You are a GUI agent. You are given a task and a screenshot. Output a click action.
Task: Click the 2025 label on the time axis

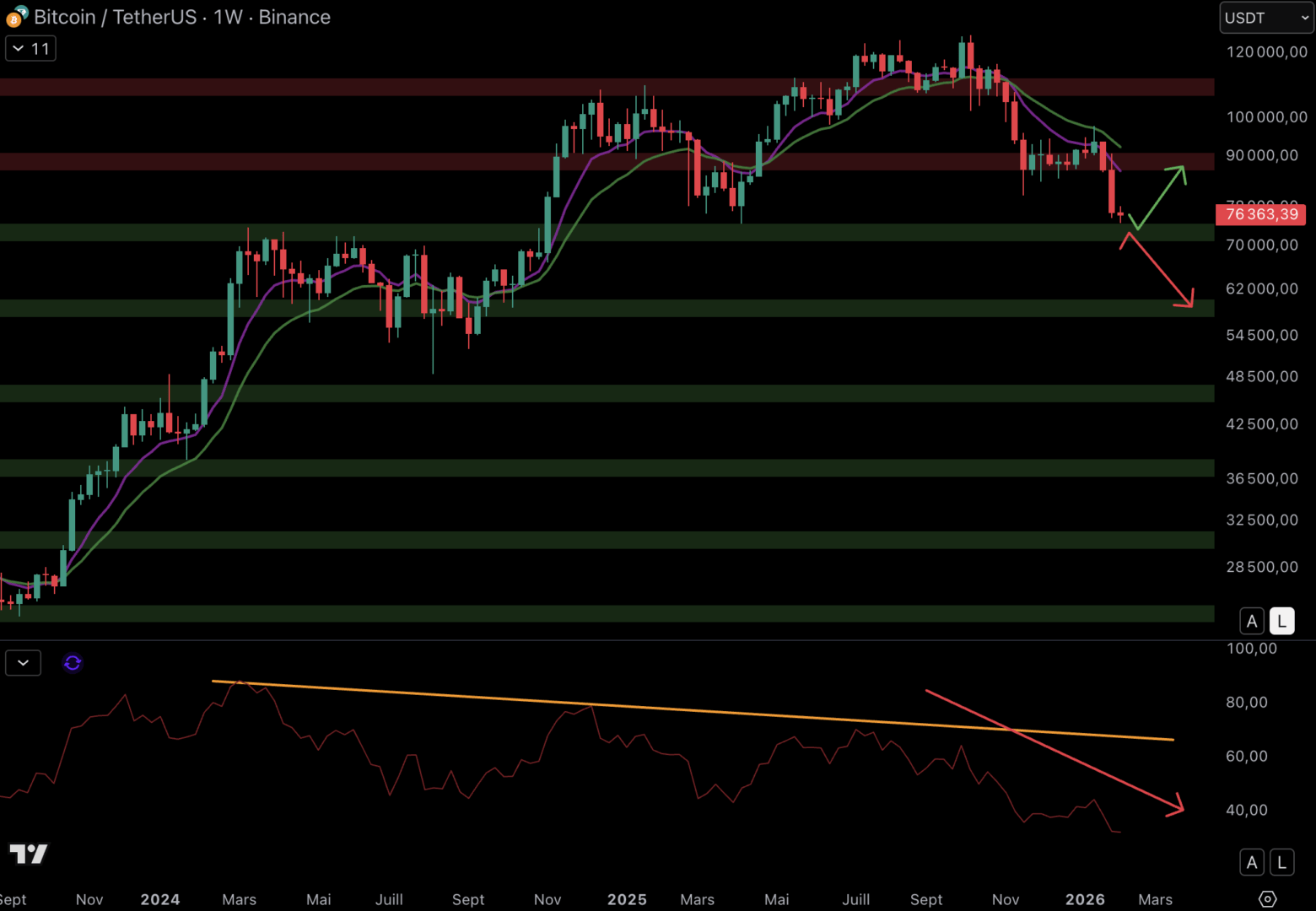627,899
